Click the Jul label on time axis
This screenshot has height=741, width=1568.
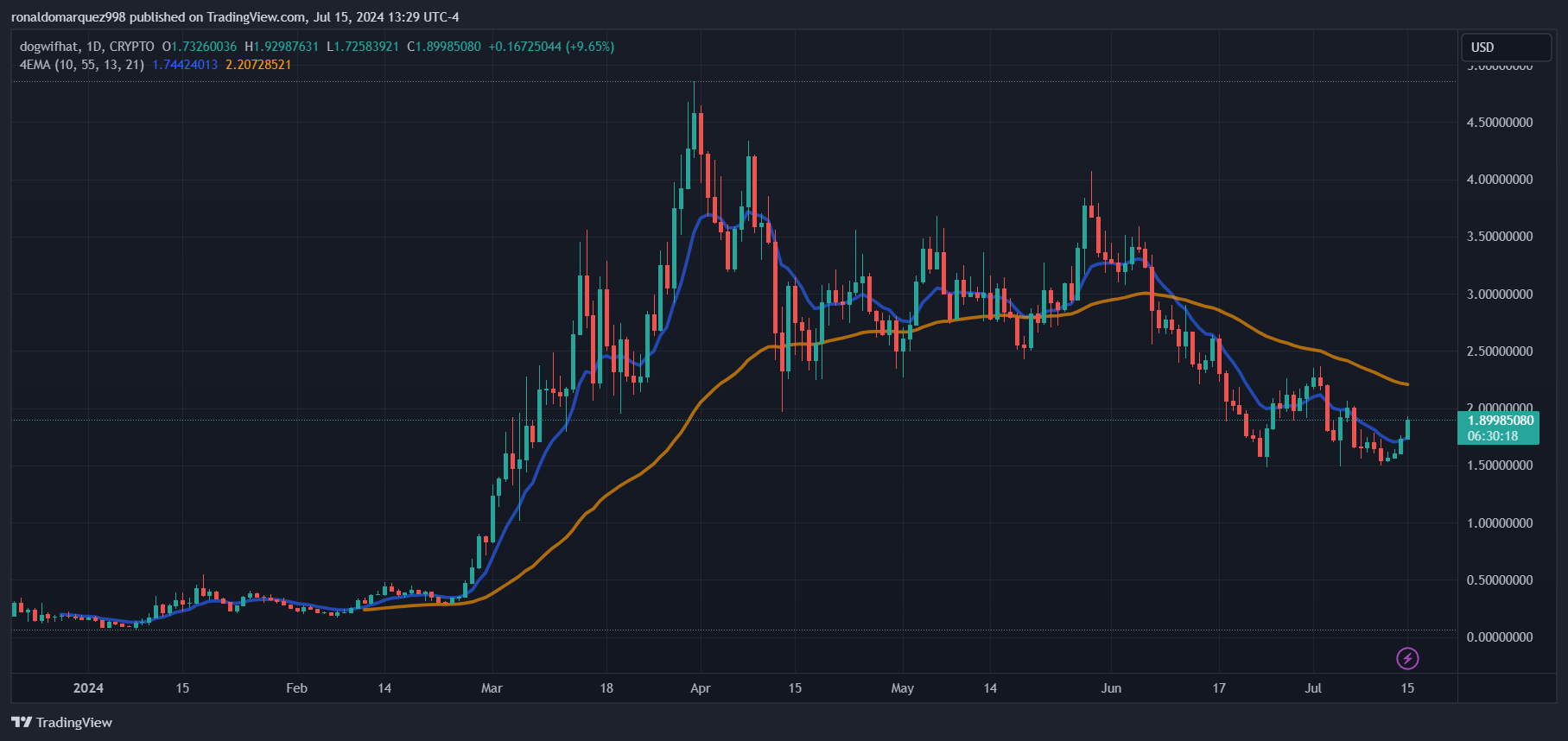pos(1313,688)
